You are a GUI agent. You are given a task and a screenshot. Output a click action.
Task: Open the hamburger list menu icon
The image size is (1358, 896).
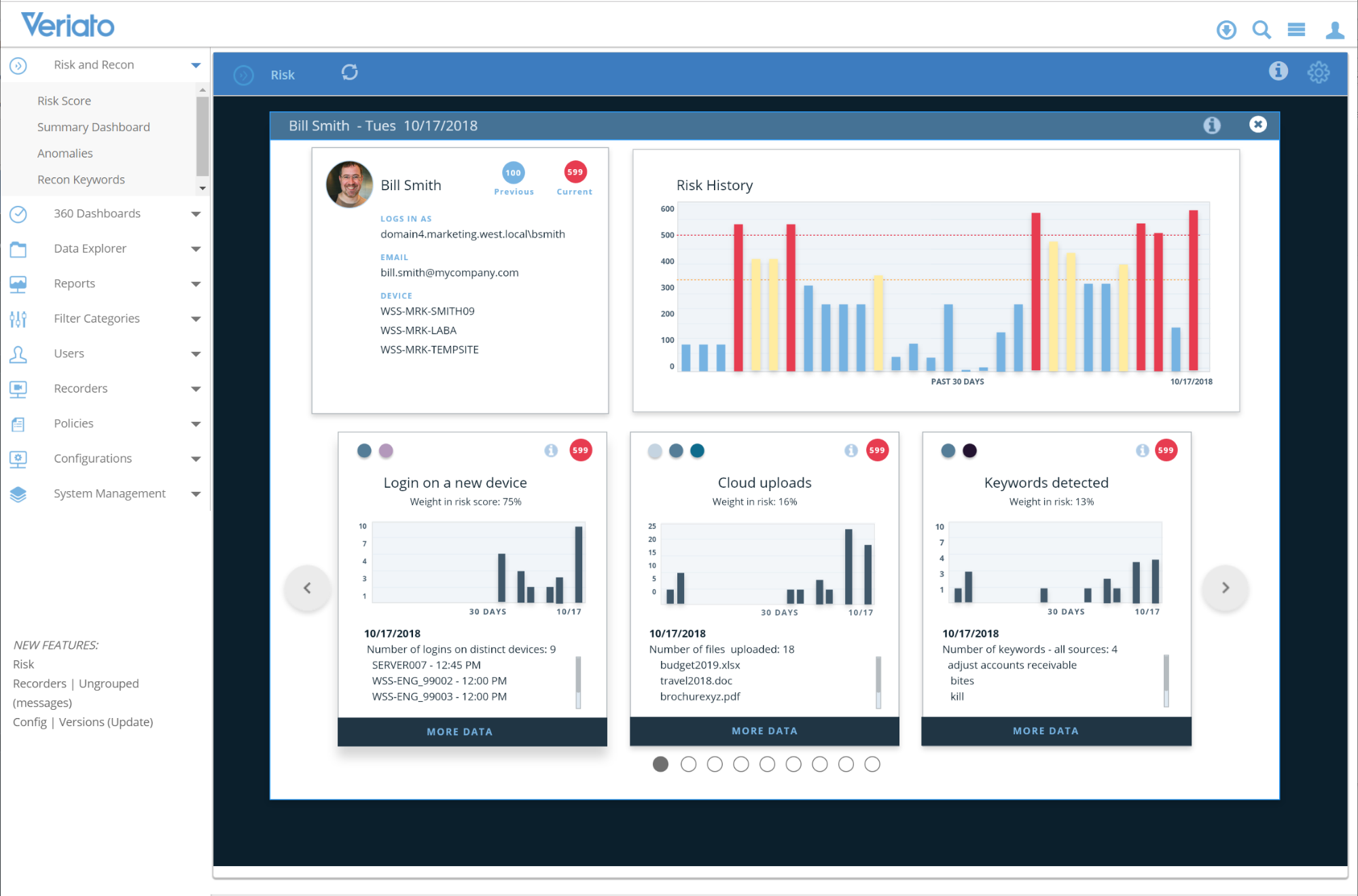pyautogui.click(x=1296, y=30)
